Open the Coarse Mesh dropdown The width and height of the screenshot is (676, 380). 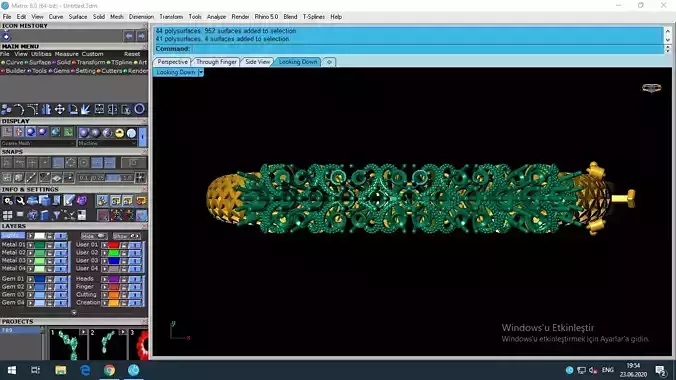click(x=38, y=143)
